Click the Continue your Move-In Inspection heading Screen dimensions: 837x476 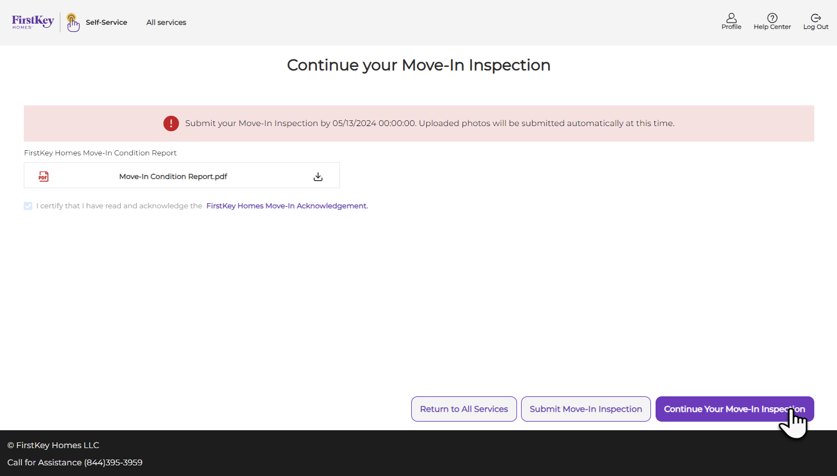tap(418, 65)
